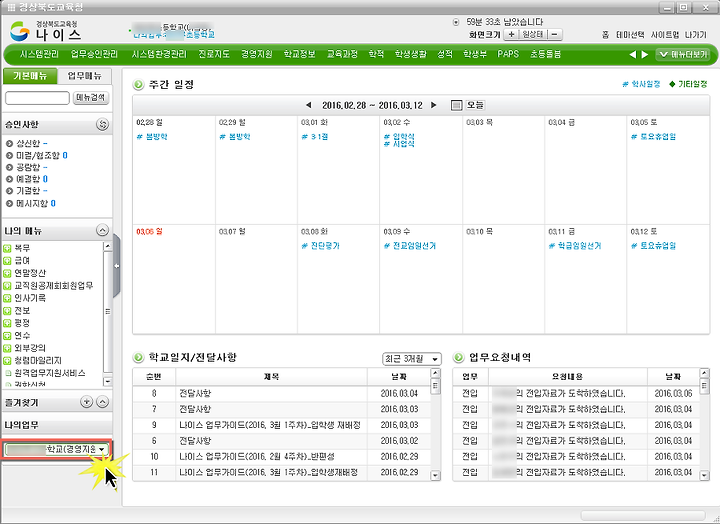Add a new 즐겨찾기 favorite with plus icon
The image size is (720, 524).
86,402
